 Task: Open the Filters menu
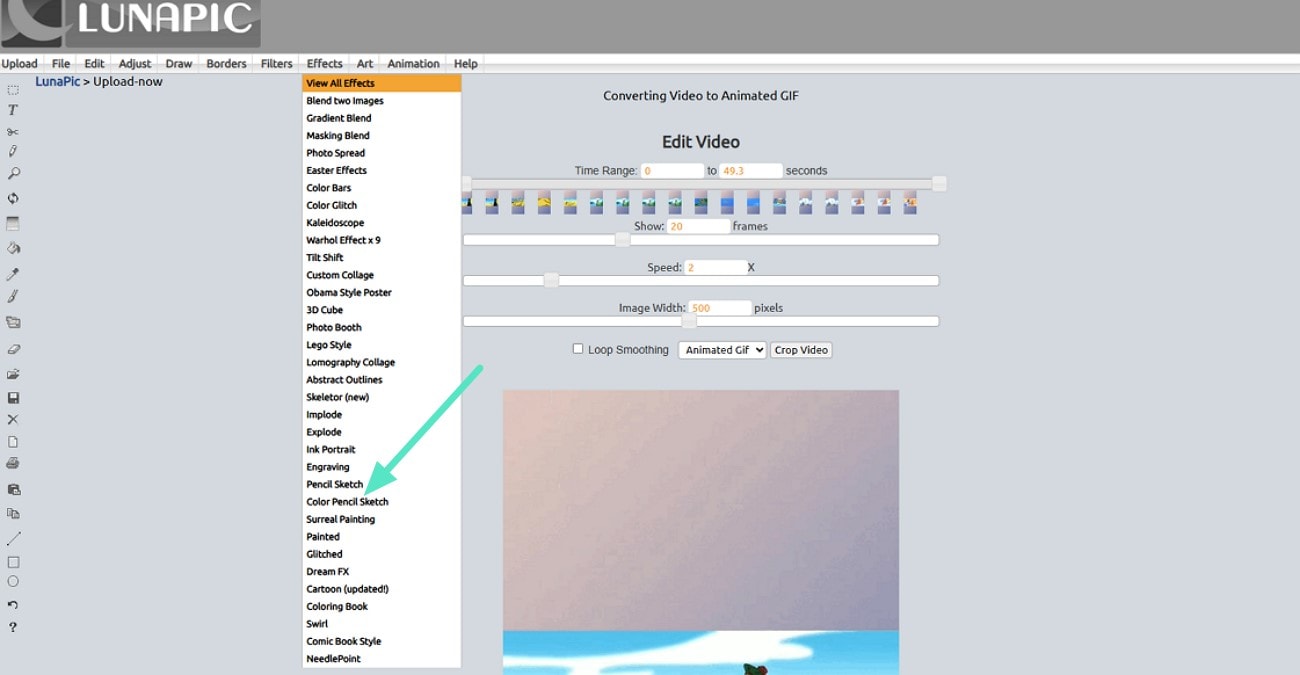(x=277, y=63)
